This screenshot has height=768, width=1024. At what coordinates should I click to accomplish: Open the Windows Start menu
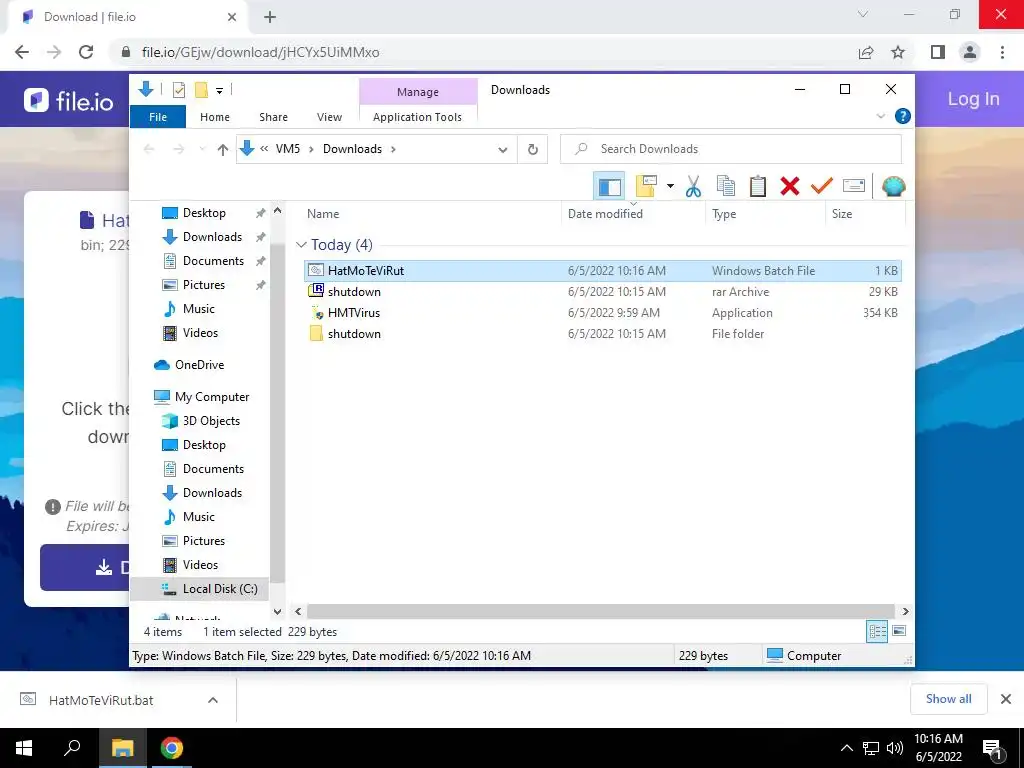click(24, 748)
